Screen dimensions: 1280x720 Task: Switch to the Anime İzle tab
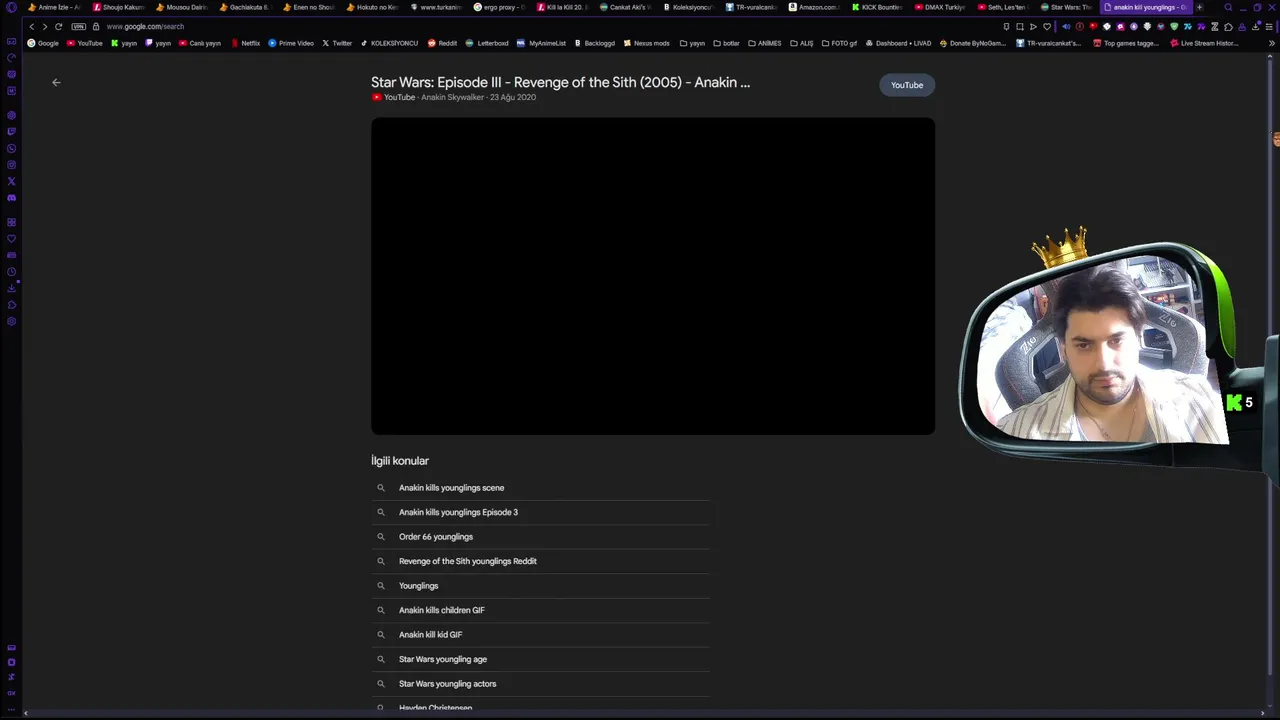pos(54,7)
